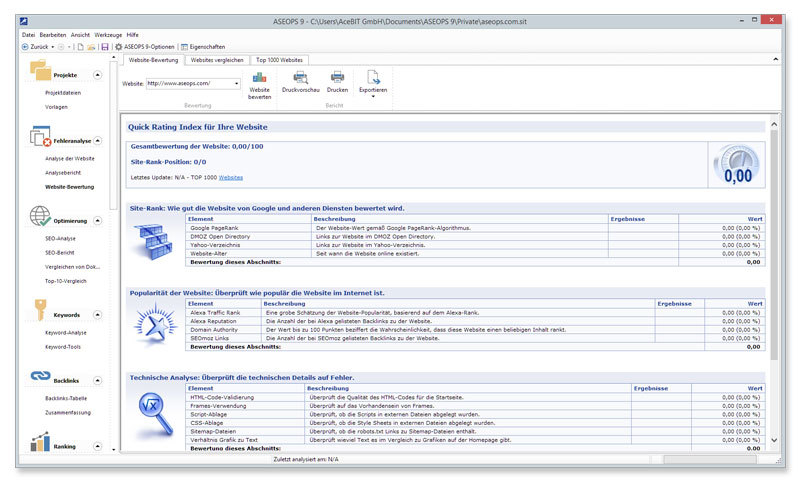Open Vorlagen in sidebar
Screen dimensions: 800x492
click(x=56, y=107)
